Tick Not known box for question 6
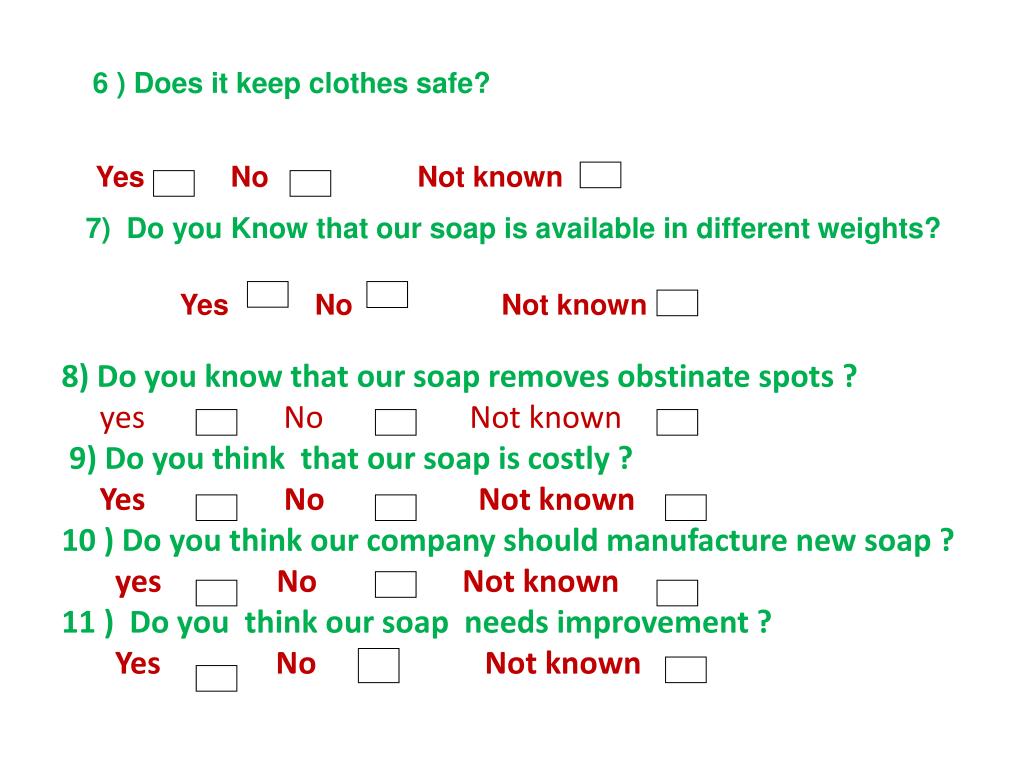Viewport: 1024px width, 768px height. (600, 174)
